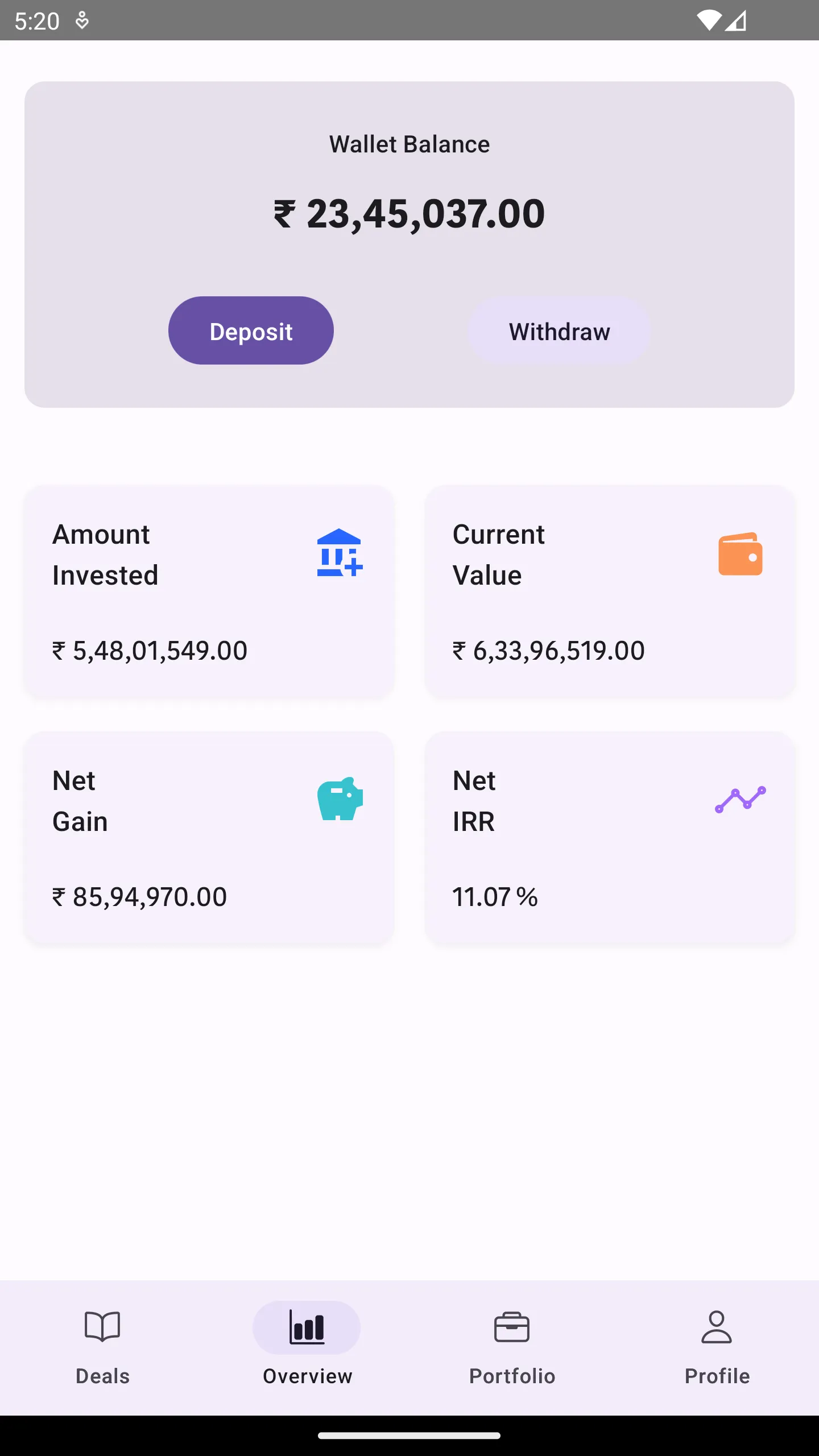Switch to the Portfolio tab label
The width and height of the screenshot is (819, 1456).
click(512, 1376)
